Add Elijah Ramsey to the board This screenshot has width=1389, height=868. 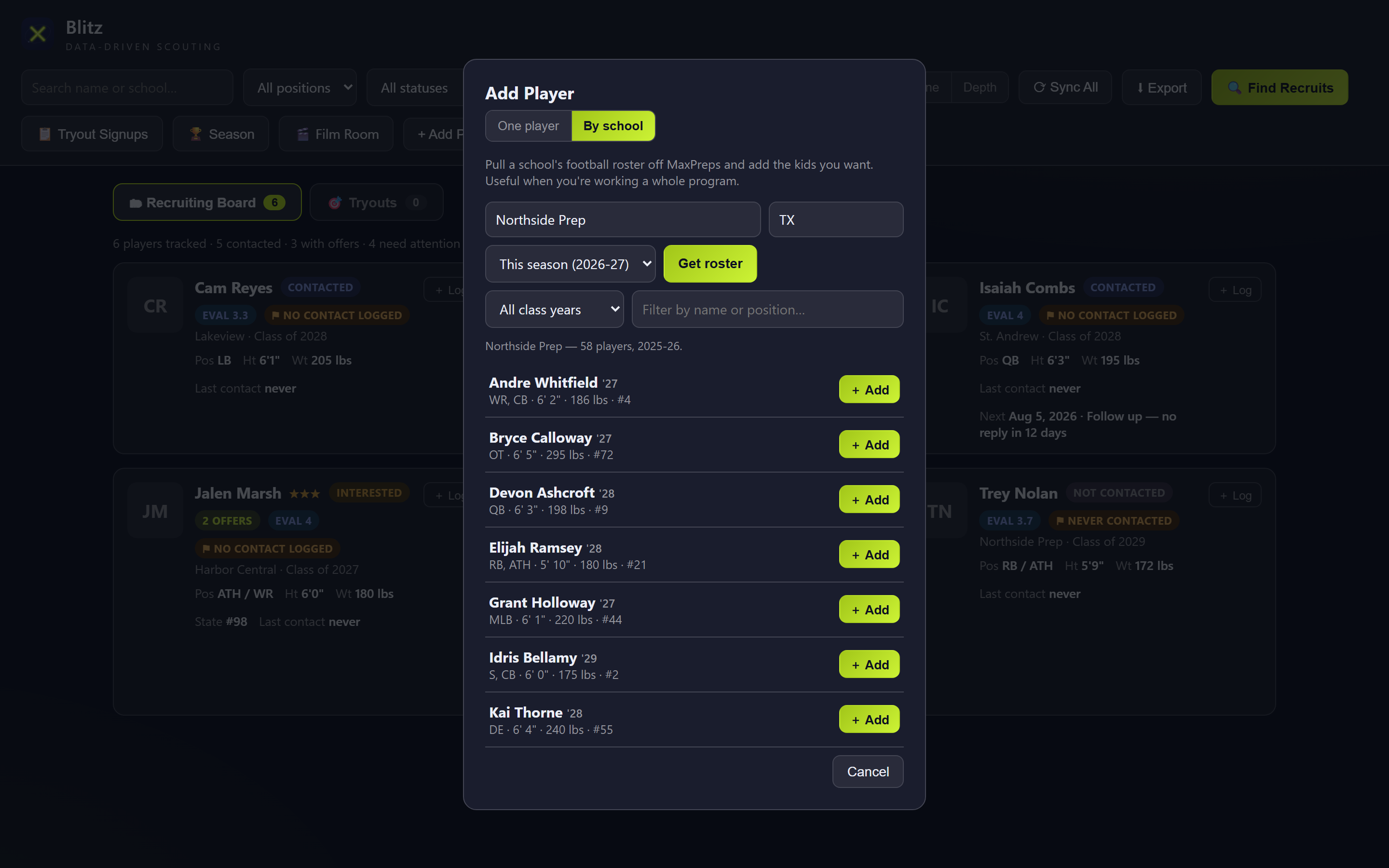click(869, 555)
